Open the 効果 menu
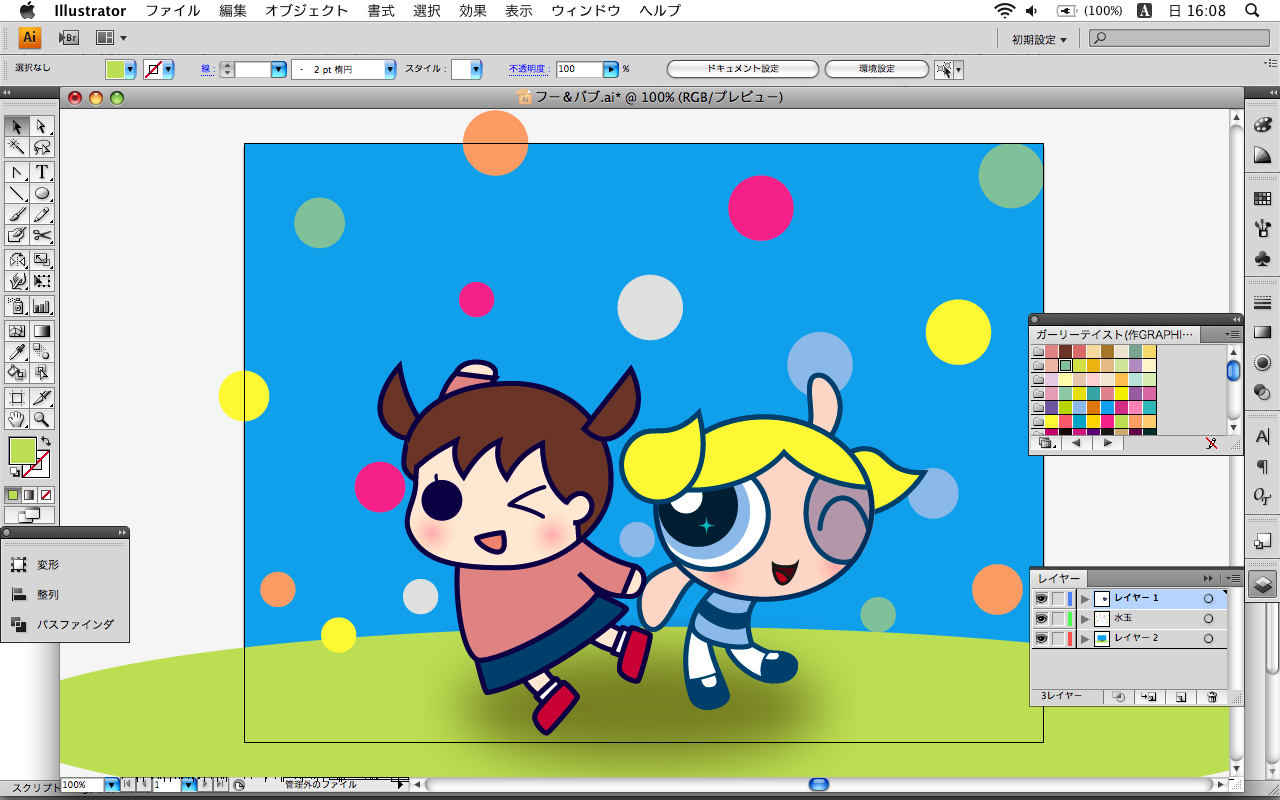The width and height of the screenshot is (1280, 800). click(x=473, y=11)
